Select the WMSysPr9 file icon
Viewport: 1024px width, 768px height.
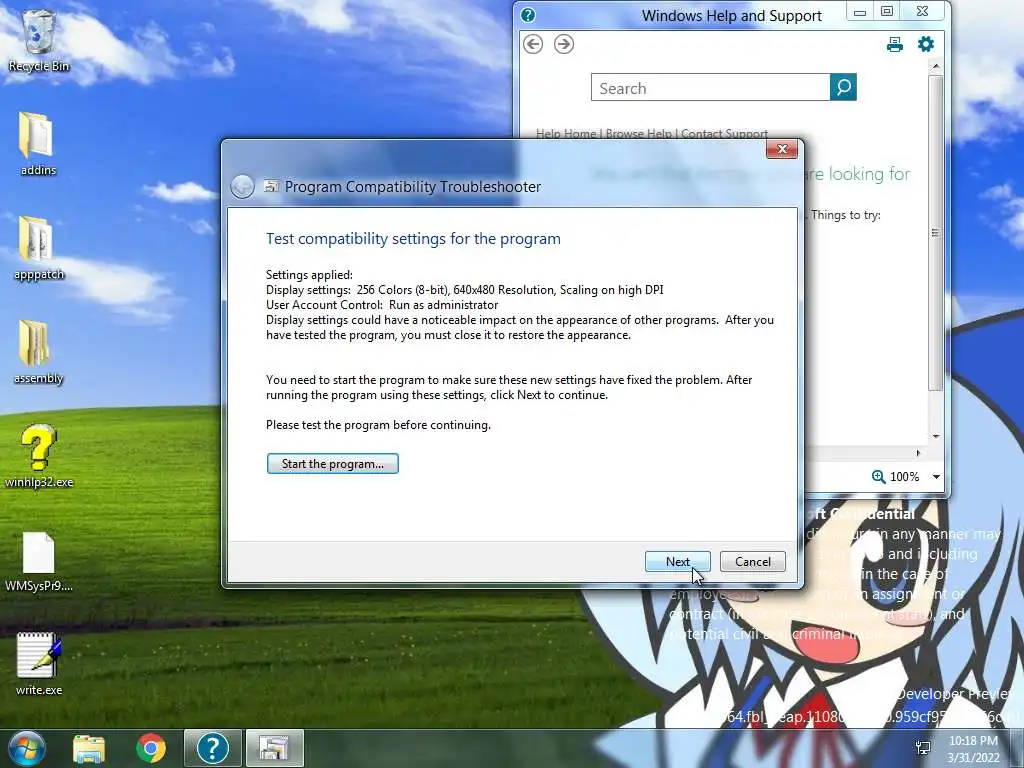click(39, 562)
